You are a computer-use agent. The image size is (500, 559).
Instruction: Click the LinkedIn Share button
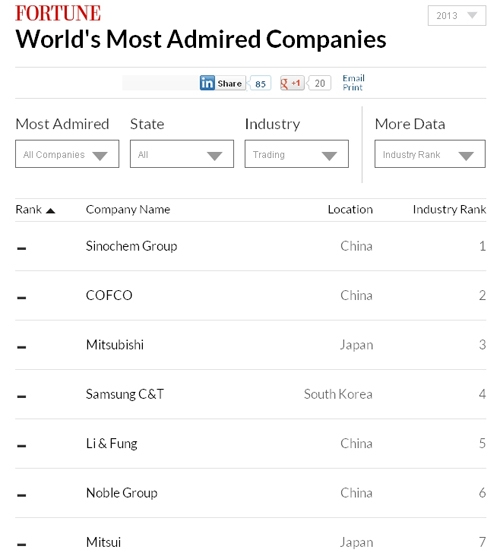(222, 83)
